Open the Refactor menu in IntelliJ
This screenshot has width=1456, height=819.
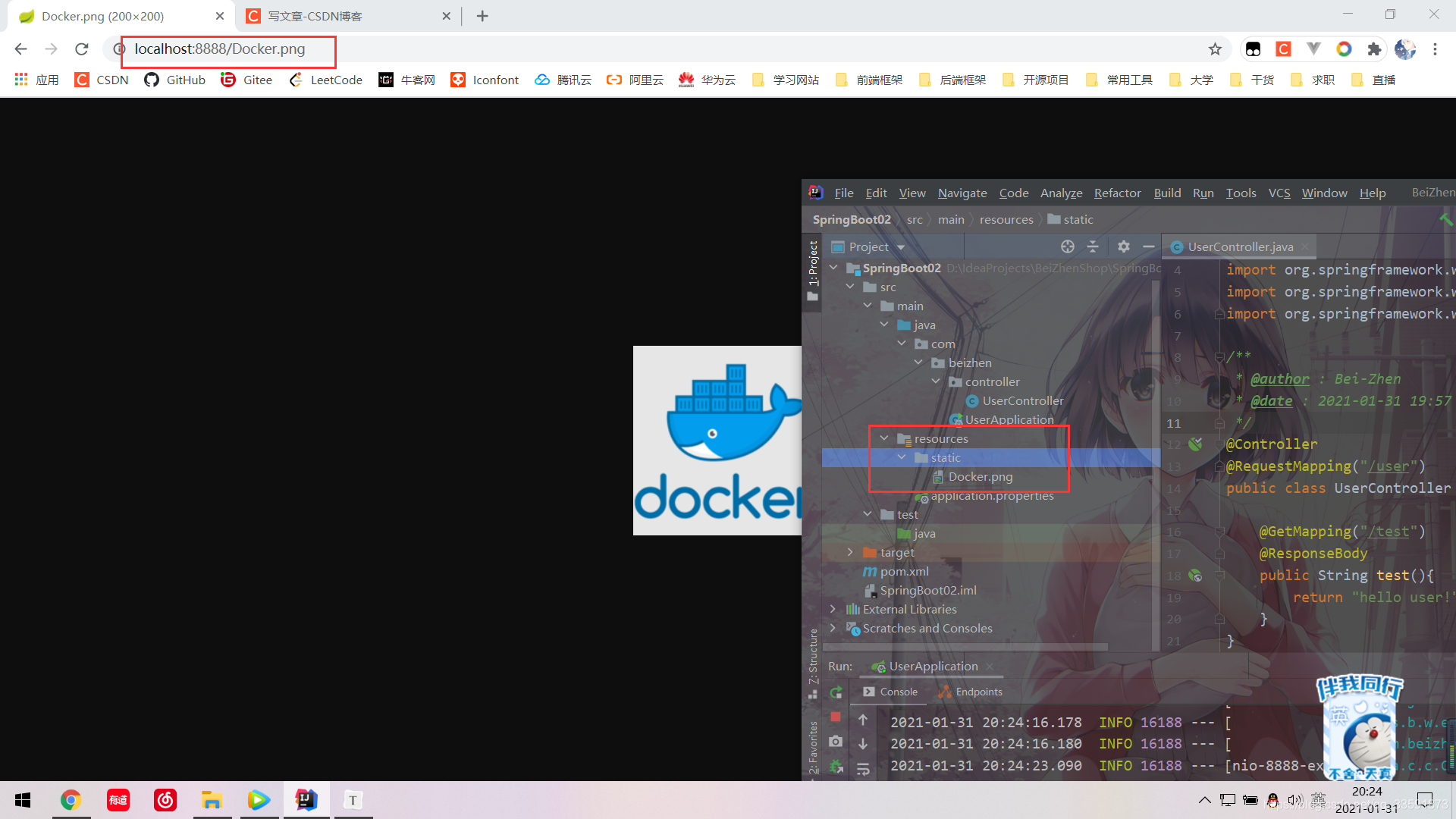pyautogui.click(x=1117, y=193)
